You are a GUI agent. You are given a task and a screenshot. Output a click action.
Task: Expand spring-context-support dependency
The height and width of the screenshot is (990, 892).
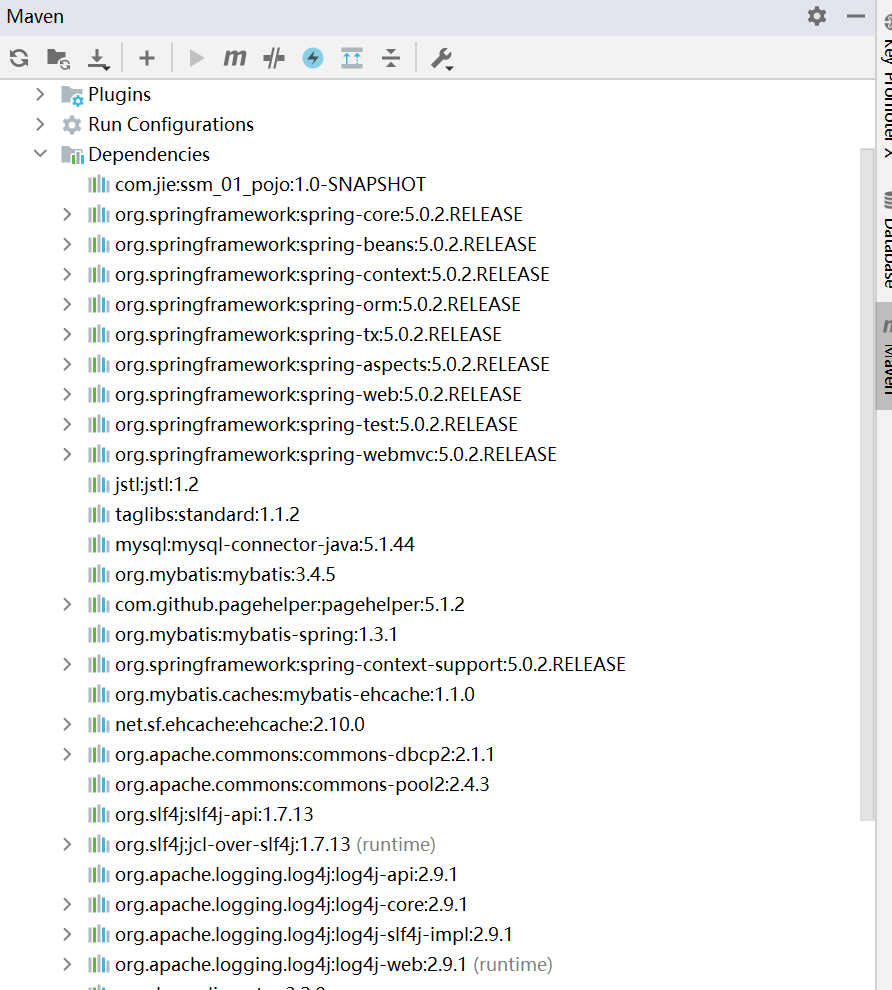coord(68,665)
